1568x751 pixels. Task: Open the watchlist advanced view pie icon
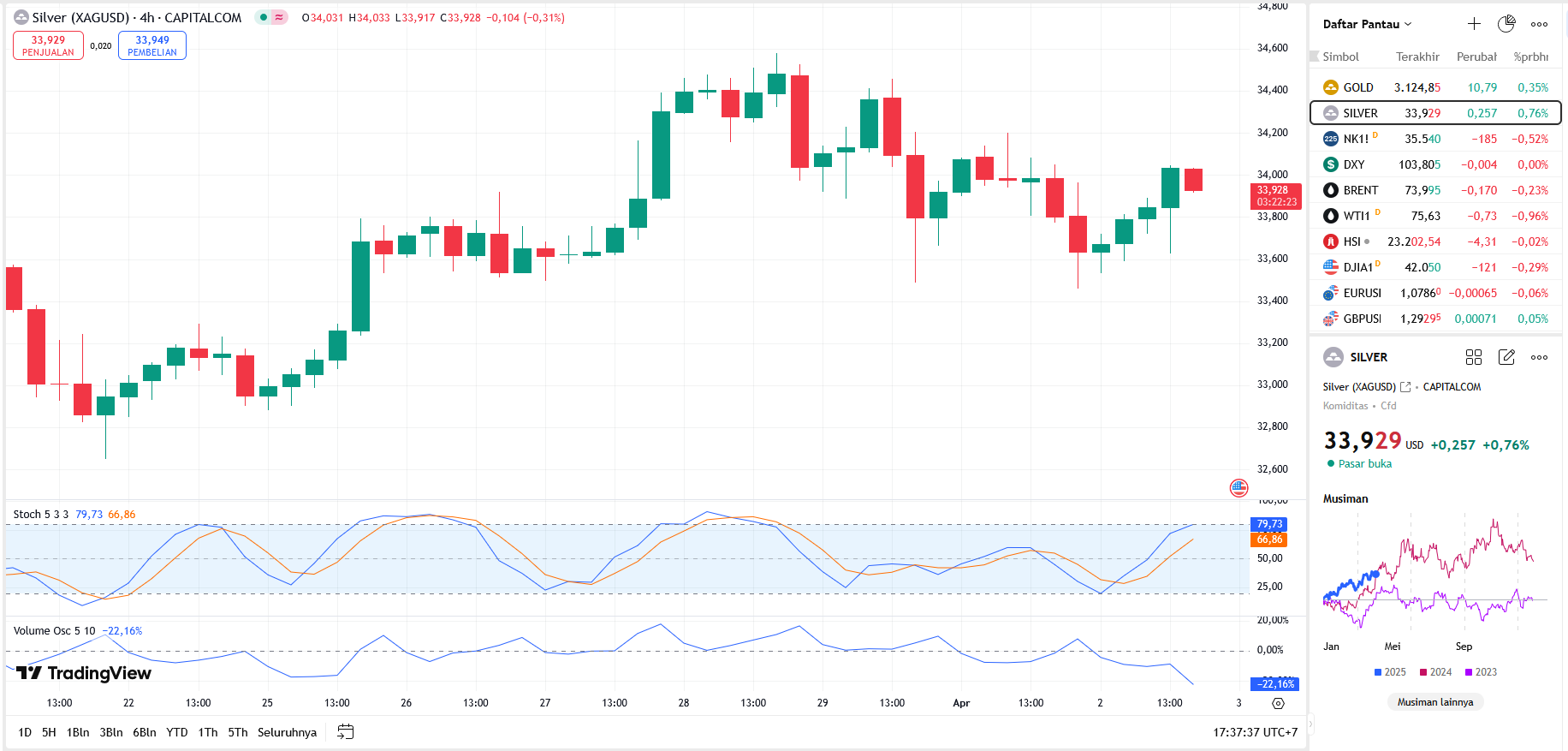coord(1506,24)
